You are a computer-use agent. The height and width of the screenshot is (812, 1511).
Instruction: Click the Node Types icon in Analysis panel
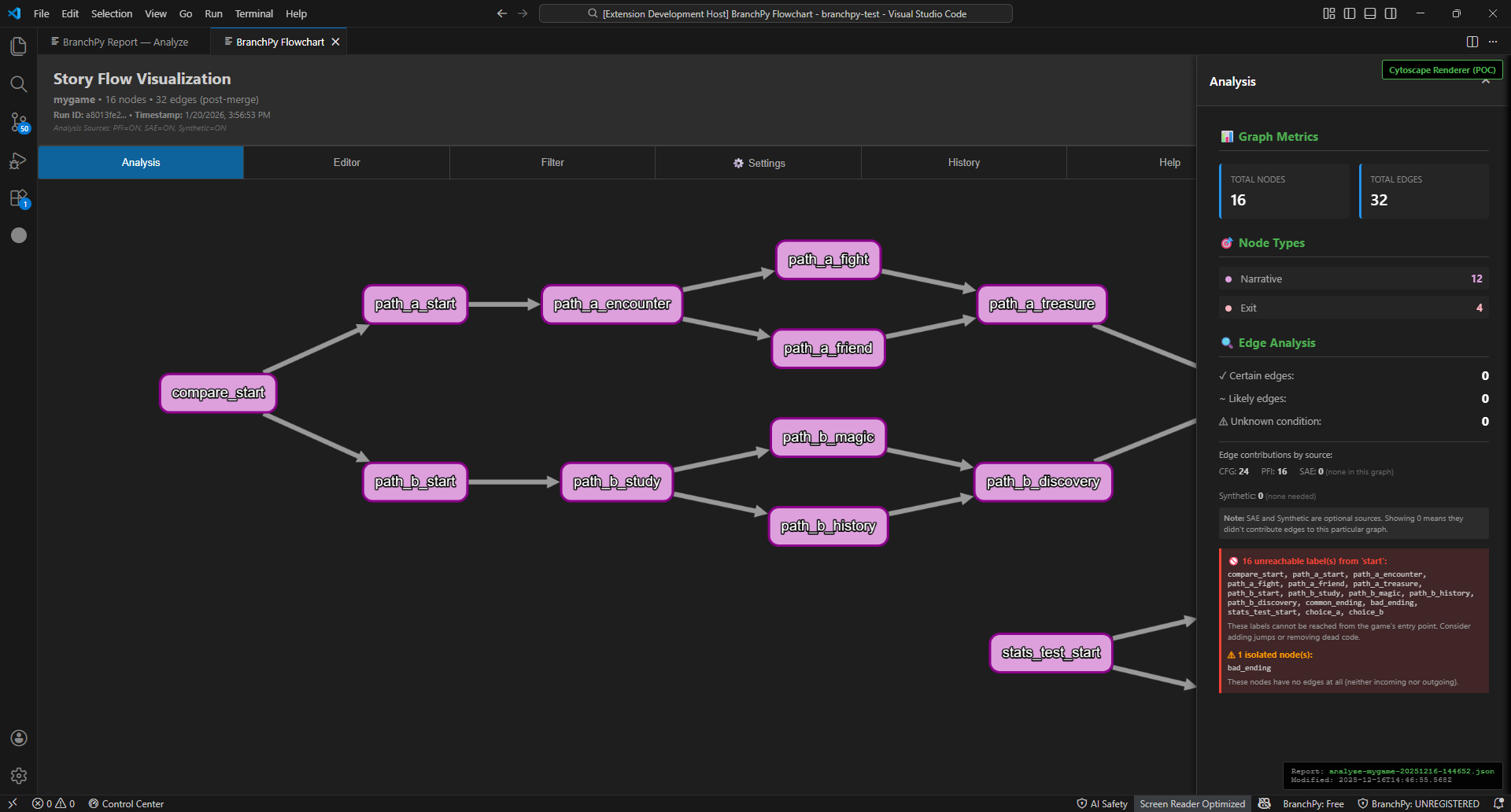tap(1228, 243)
